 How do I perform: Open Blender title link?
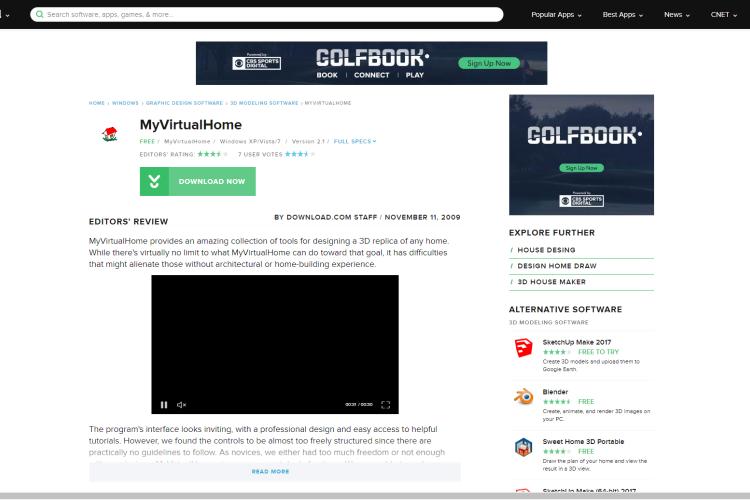coord(555,392)
